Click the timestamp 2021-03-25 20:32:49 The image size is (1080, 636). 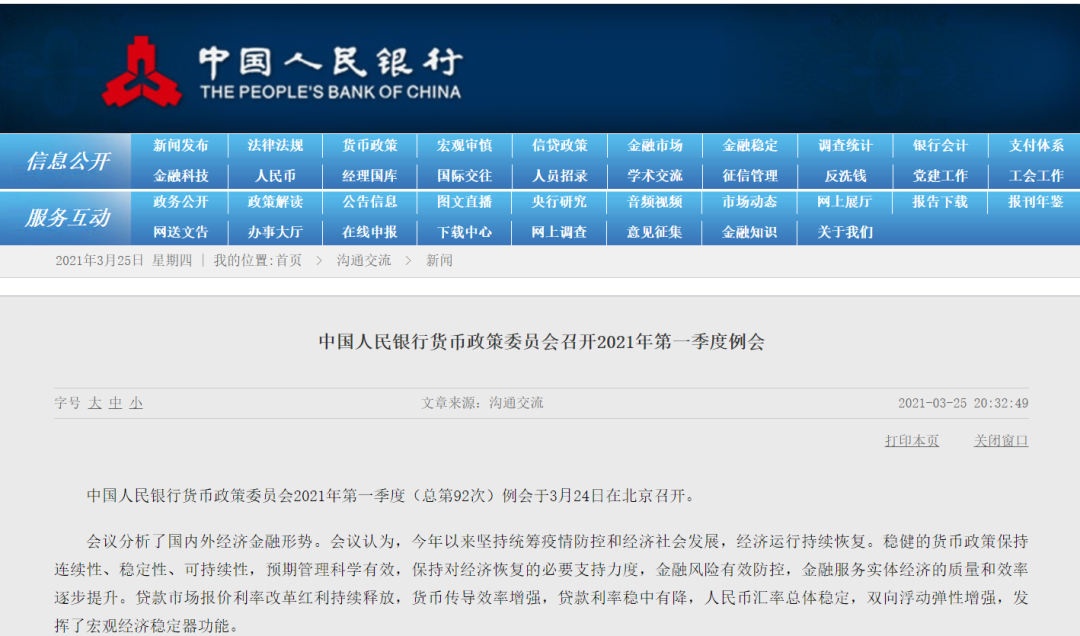click(963, 403)
